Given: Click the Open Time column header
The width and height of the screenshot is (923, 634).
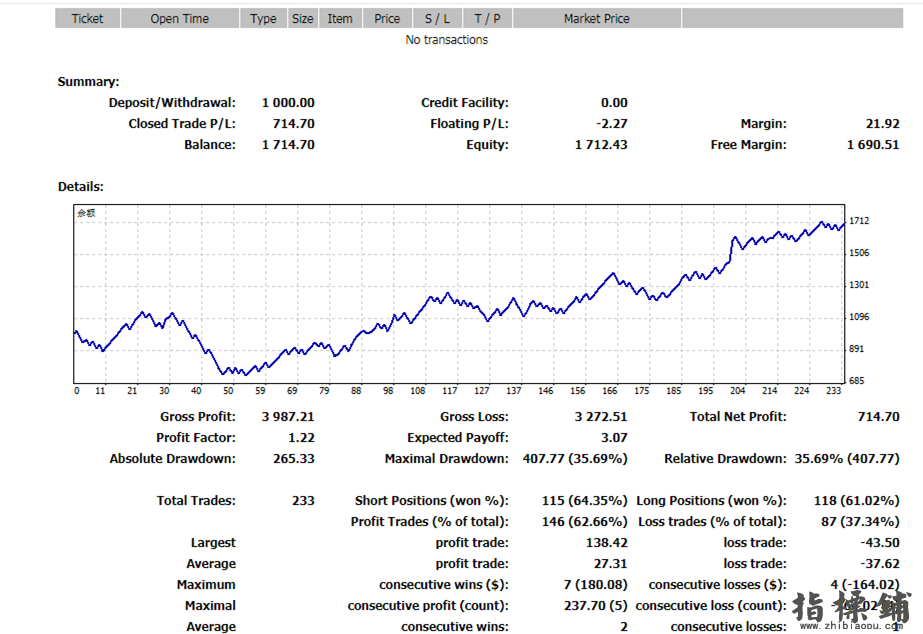Looking at the screenshot, I should pos(180,18).
